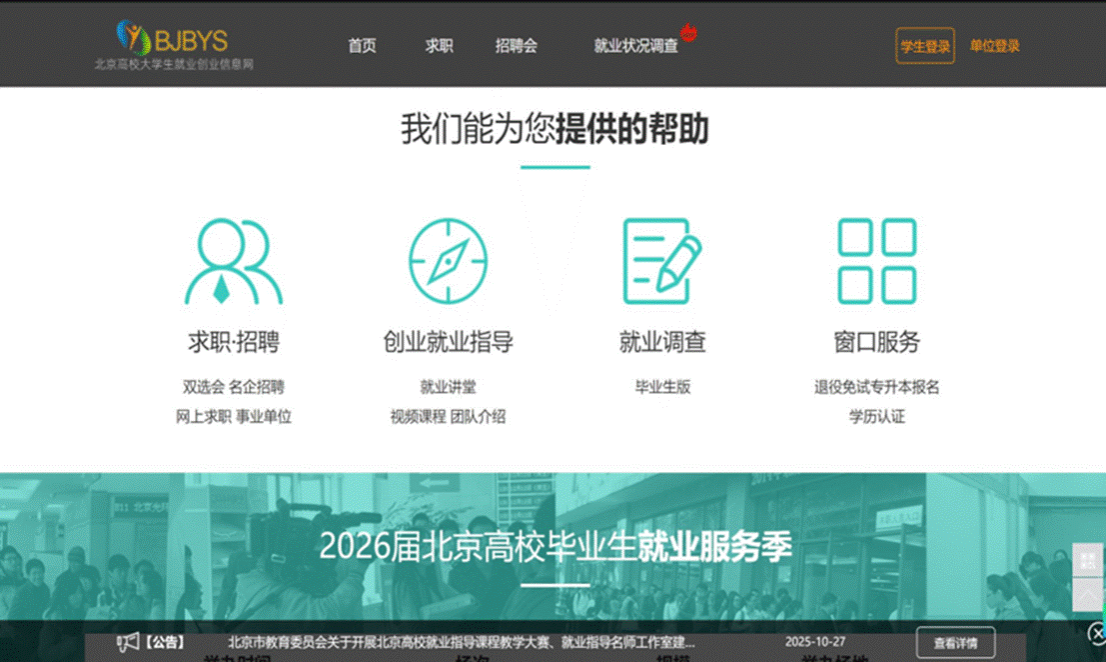Click the megaphone 公告 icon

[128, 642]
